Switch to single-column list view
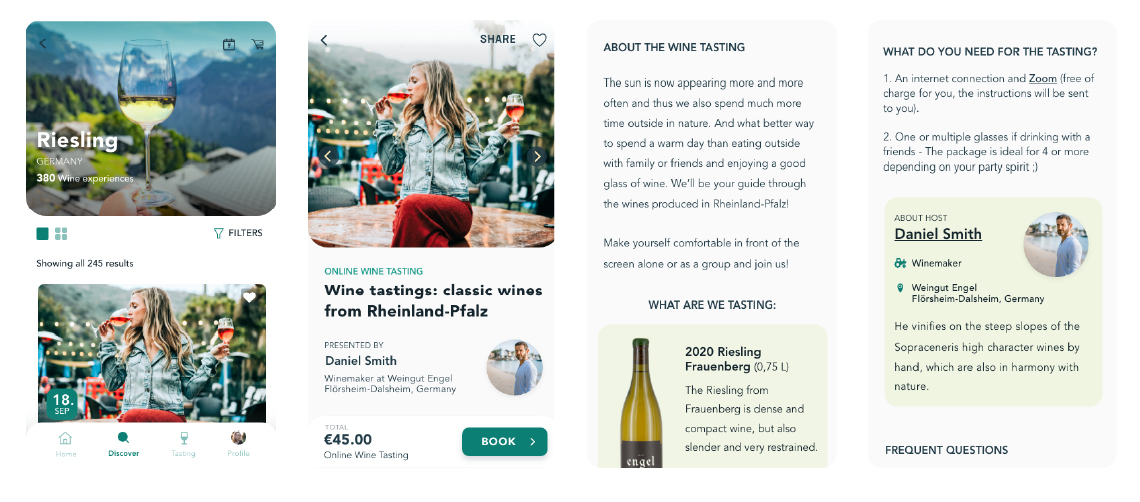1140x502 pixels. point(43,233)
